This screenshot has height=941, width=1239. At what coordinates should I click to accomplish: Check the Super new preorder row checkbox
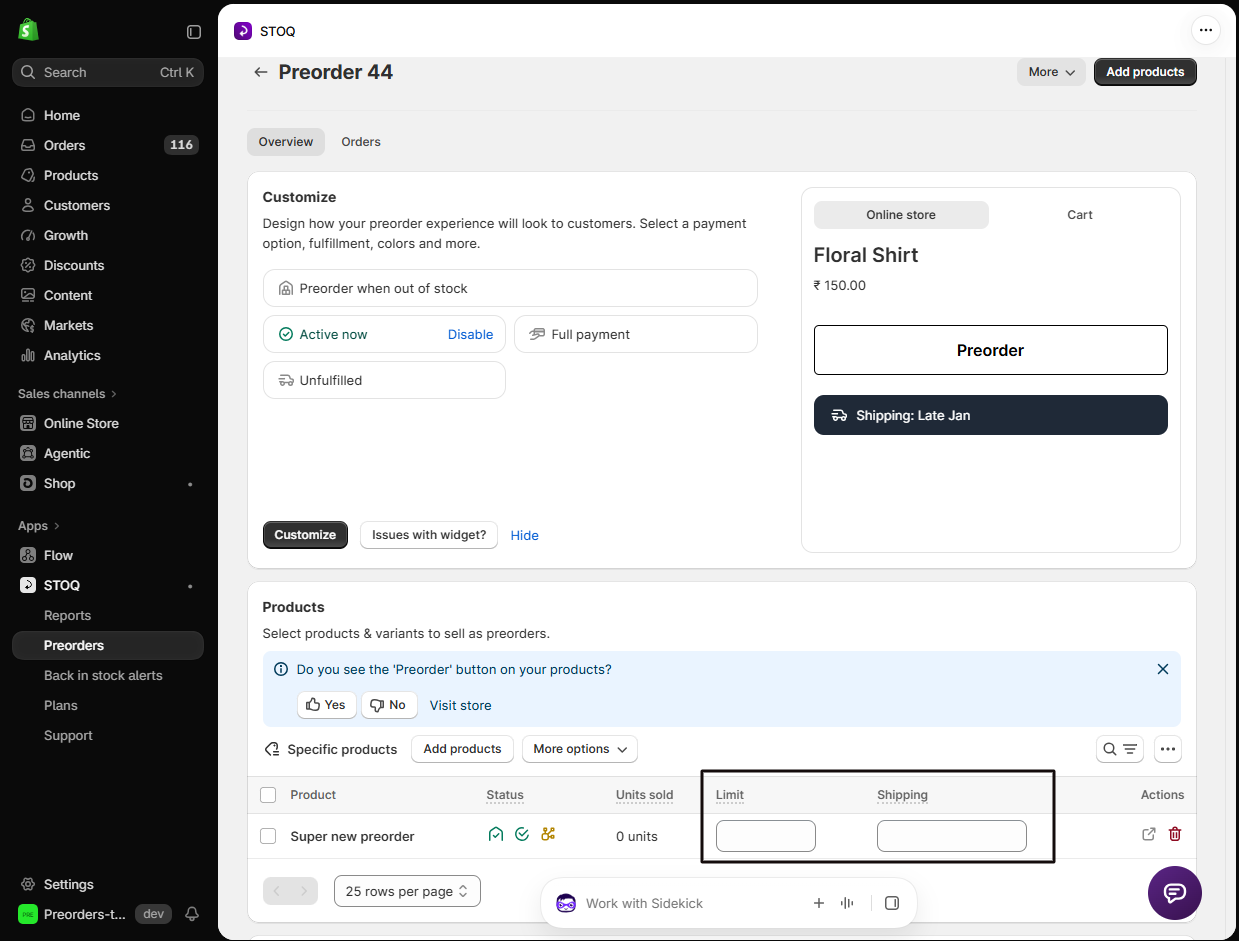click(x=268, y=836)
